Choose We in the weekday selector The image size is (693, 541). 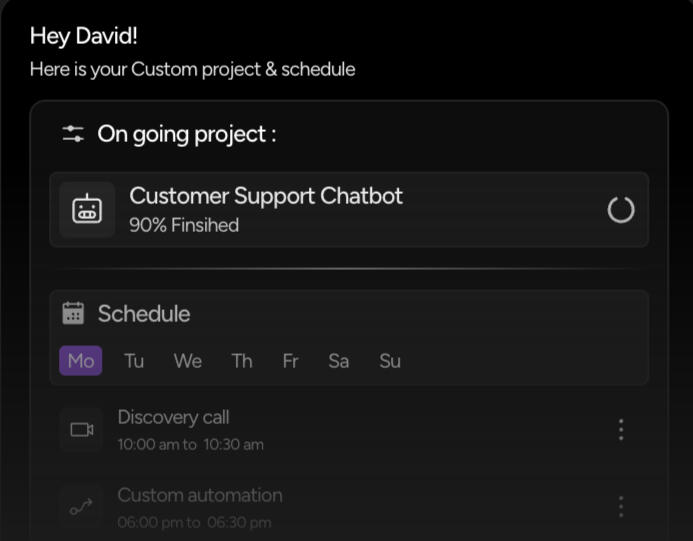pos(188,361)
